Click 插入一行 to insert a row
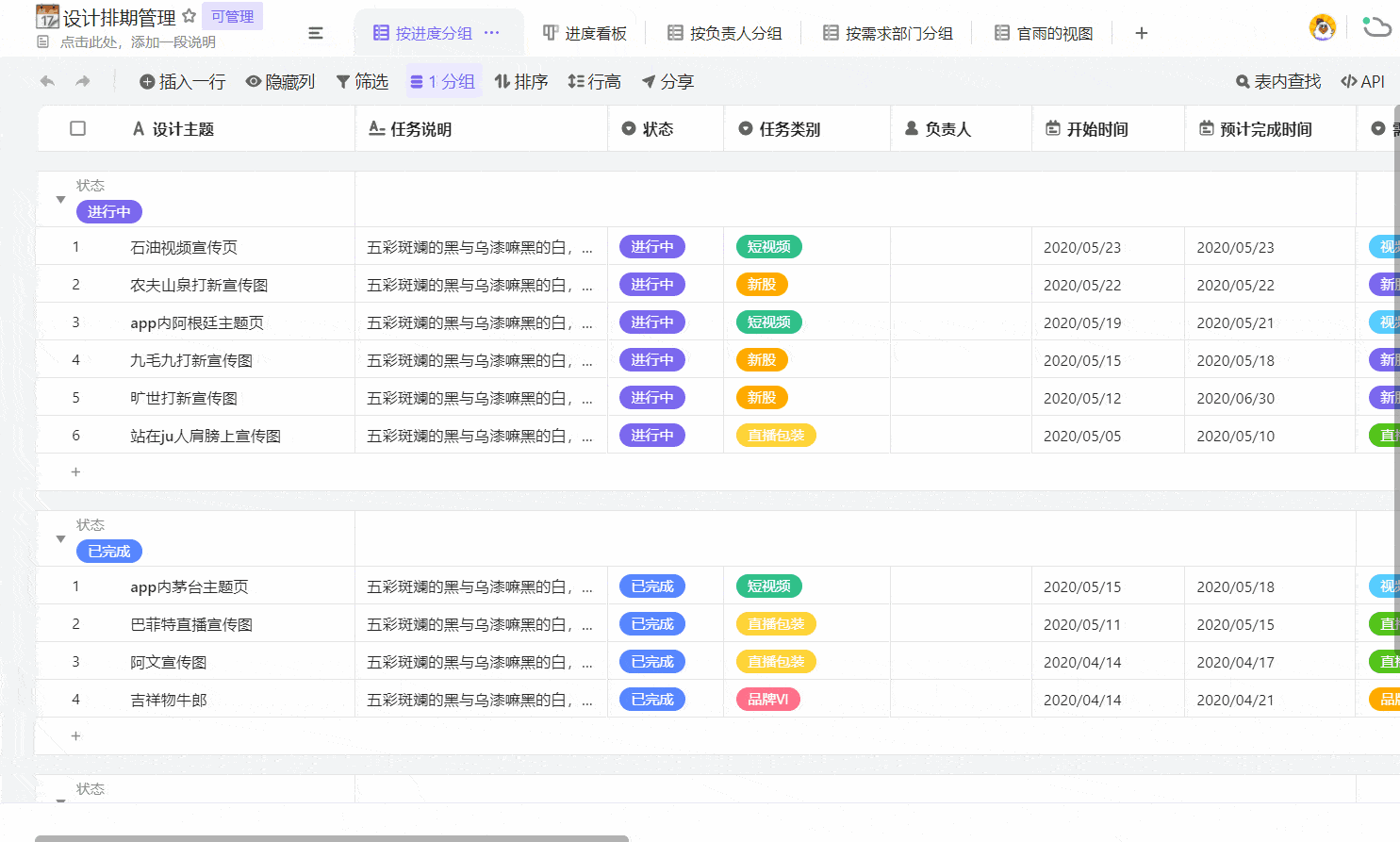Screen dimensions: 1400x842 (x=183, y=82)
